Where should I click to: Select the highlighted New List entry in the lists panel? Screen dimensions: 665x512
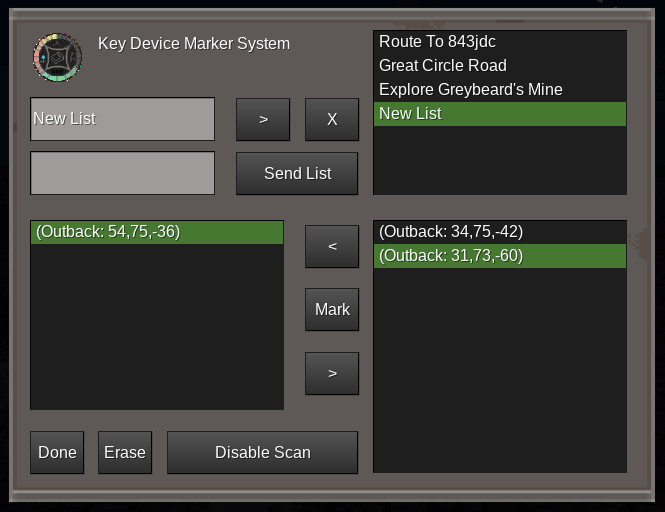pyautogui.click(x=499, y=114)
